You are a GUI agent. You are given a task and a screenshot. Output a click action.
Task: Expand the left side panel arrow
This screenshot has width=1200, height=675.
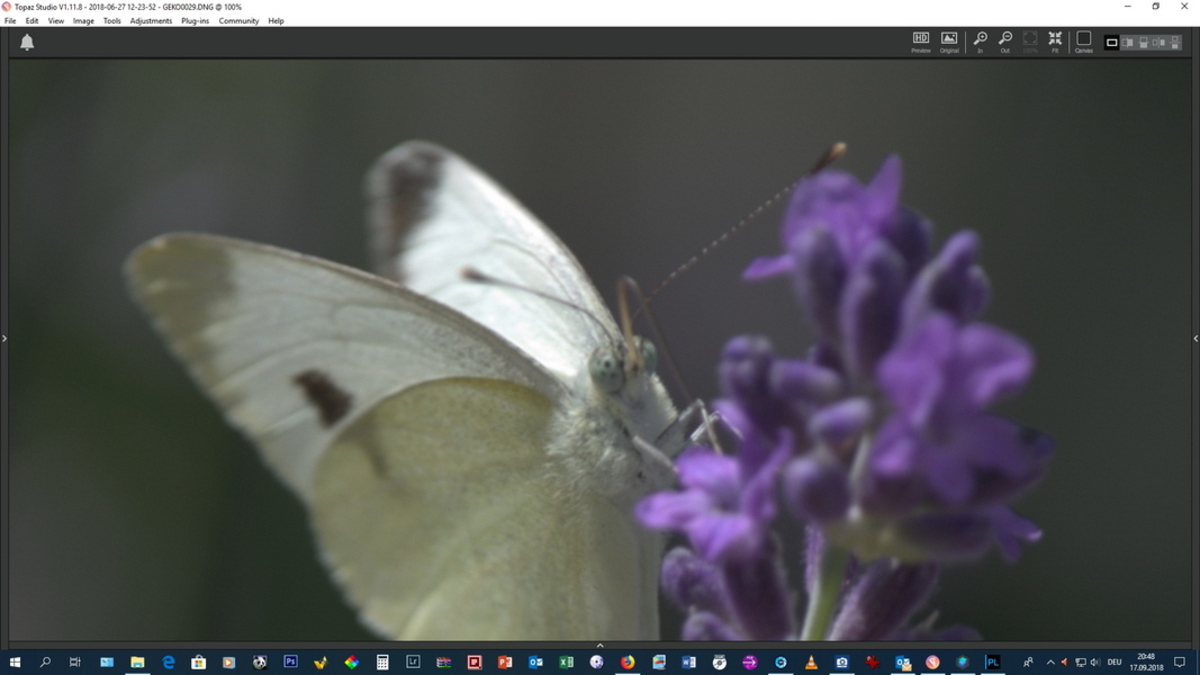click(4, 339)
